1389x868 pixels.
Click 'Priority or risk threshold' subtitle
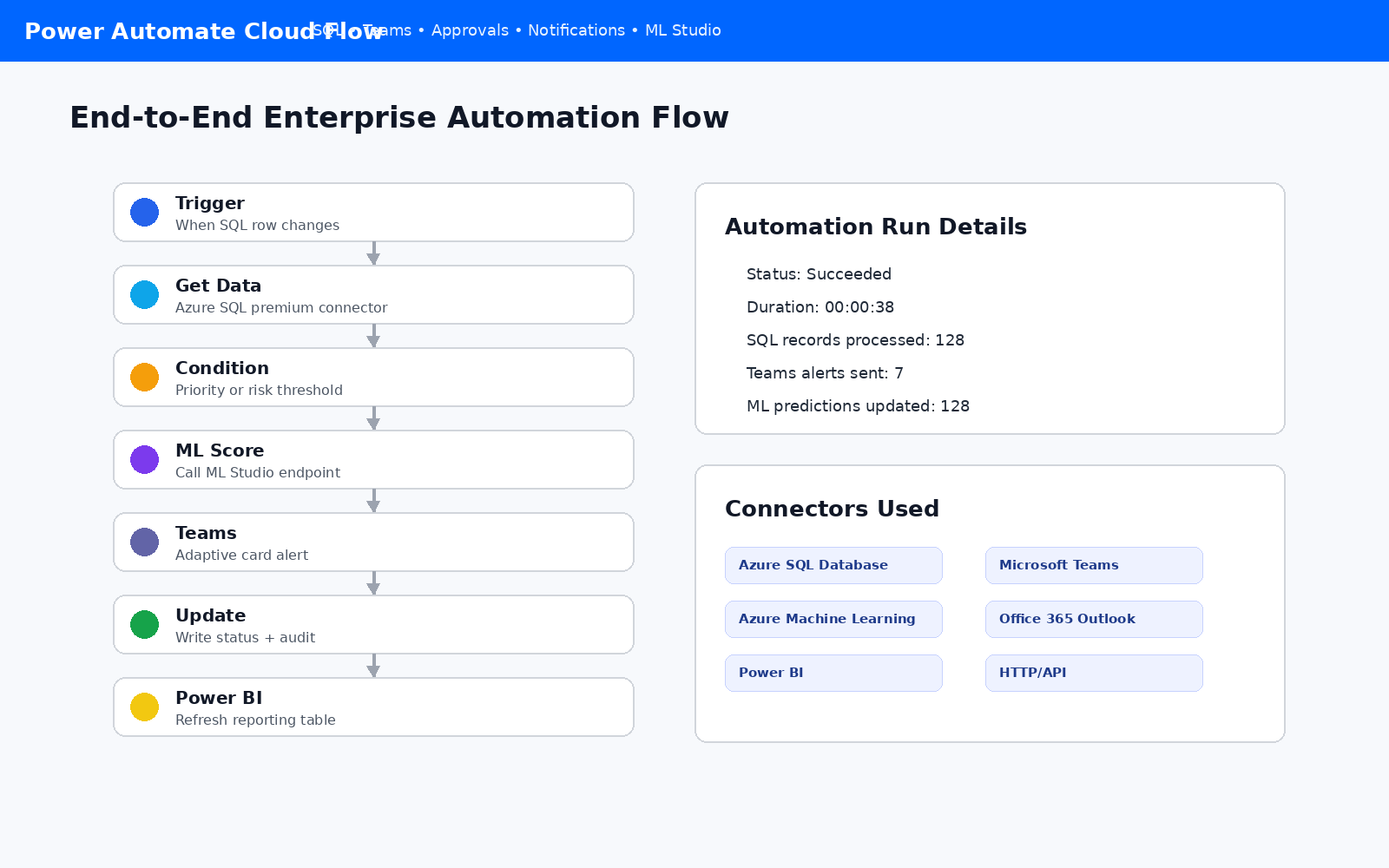click(259, 391)
